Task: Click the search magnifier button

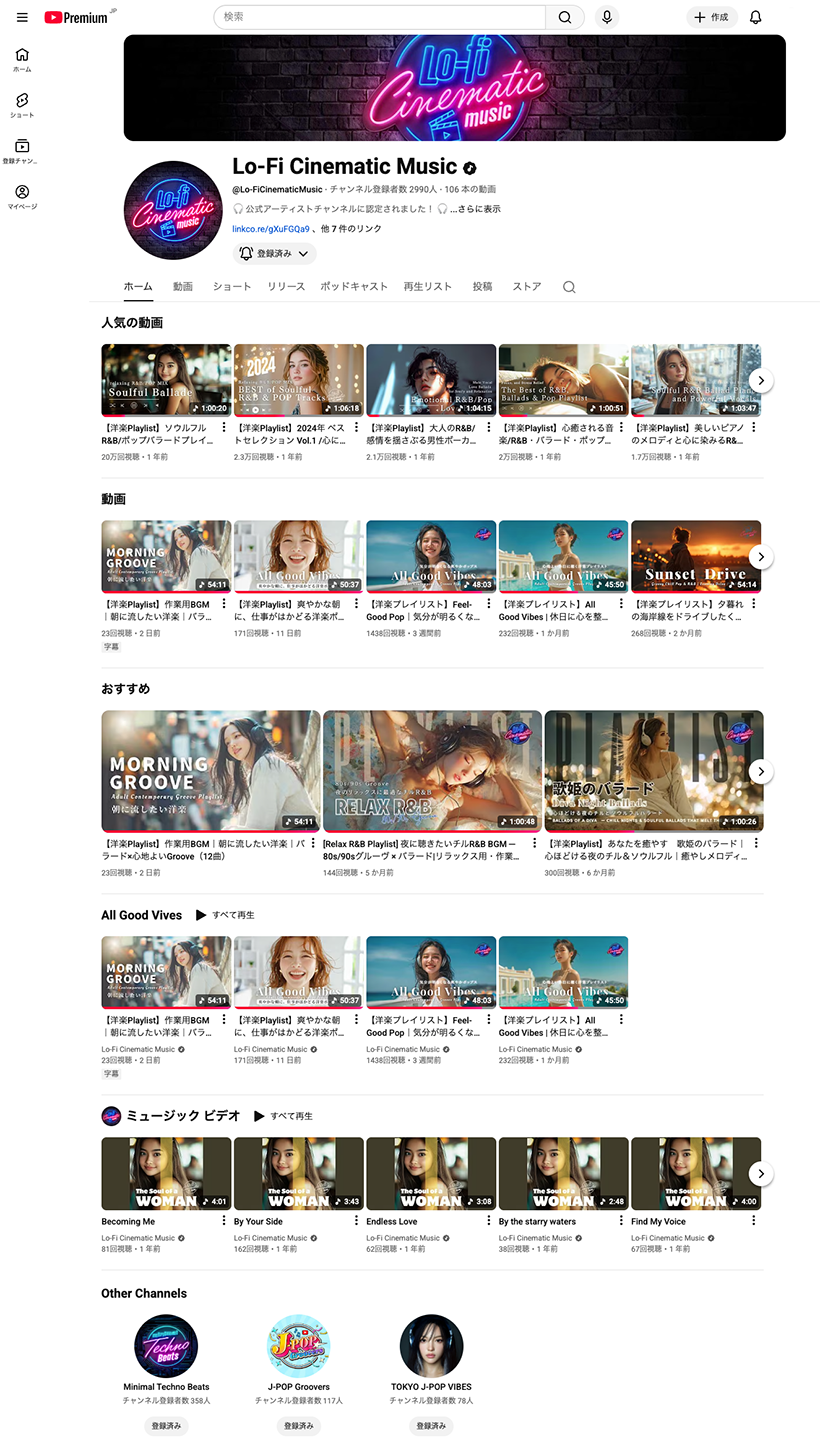Action: click(x=565, y=17)
